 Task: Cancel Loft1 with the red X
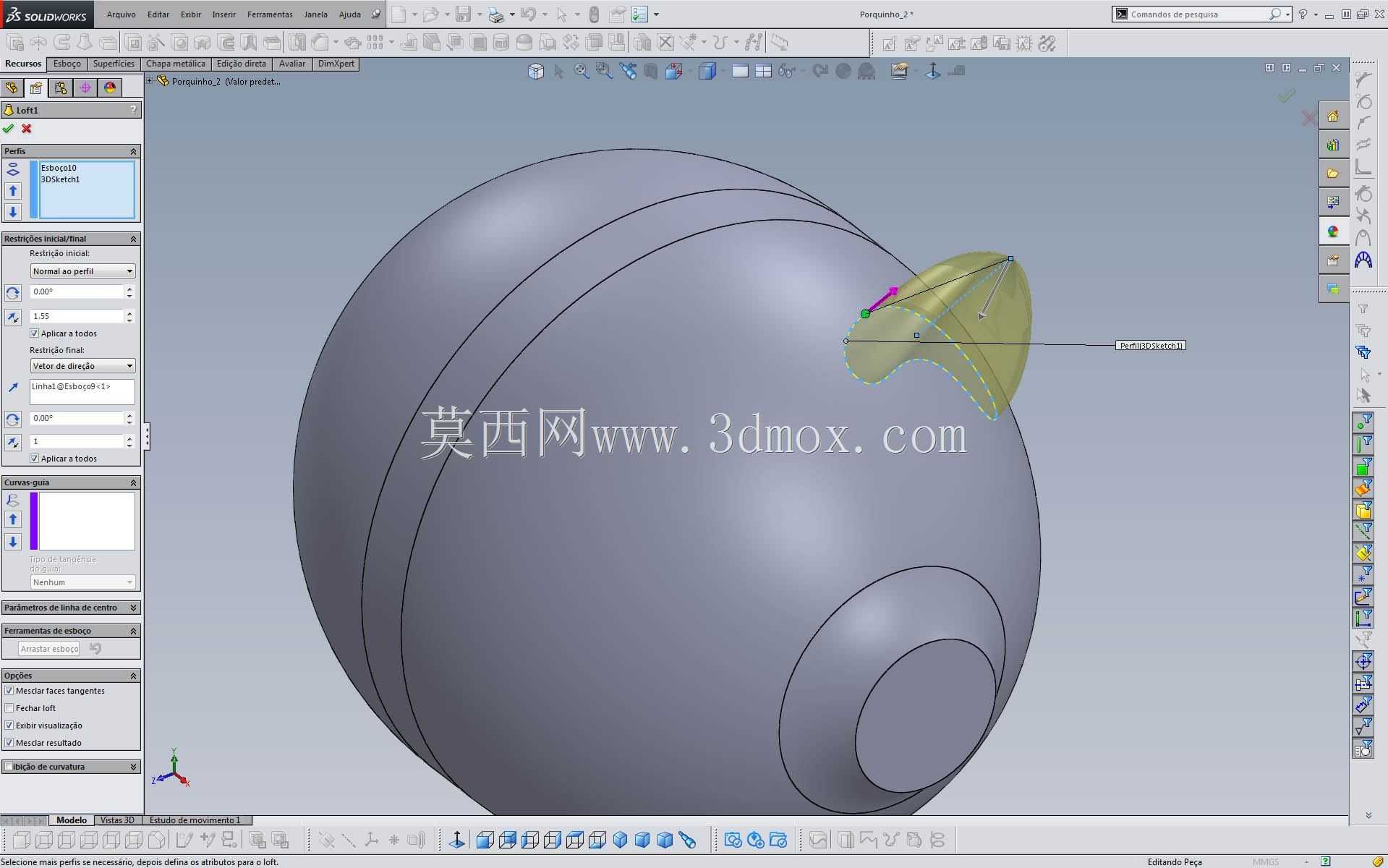(x=27, y=129)
